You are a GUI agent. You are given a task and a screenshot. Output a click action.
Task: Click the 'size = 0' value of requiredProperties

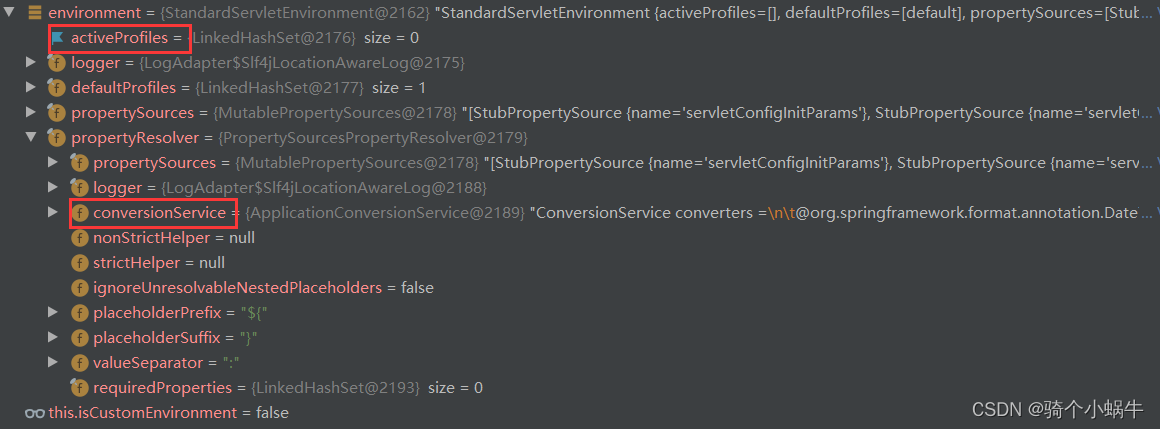pos(455,388)
